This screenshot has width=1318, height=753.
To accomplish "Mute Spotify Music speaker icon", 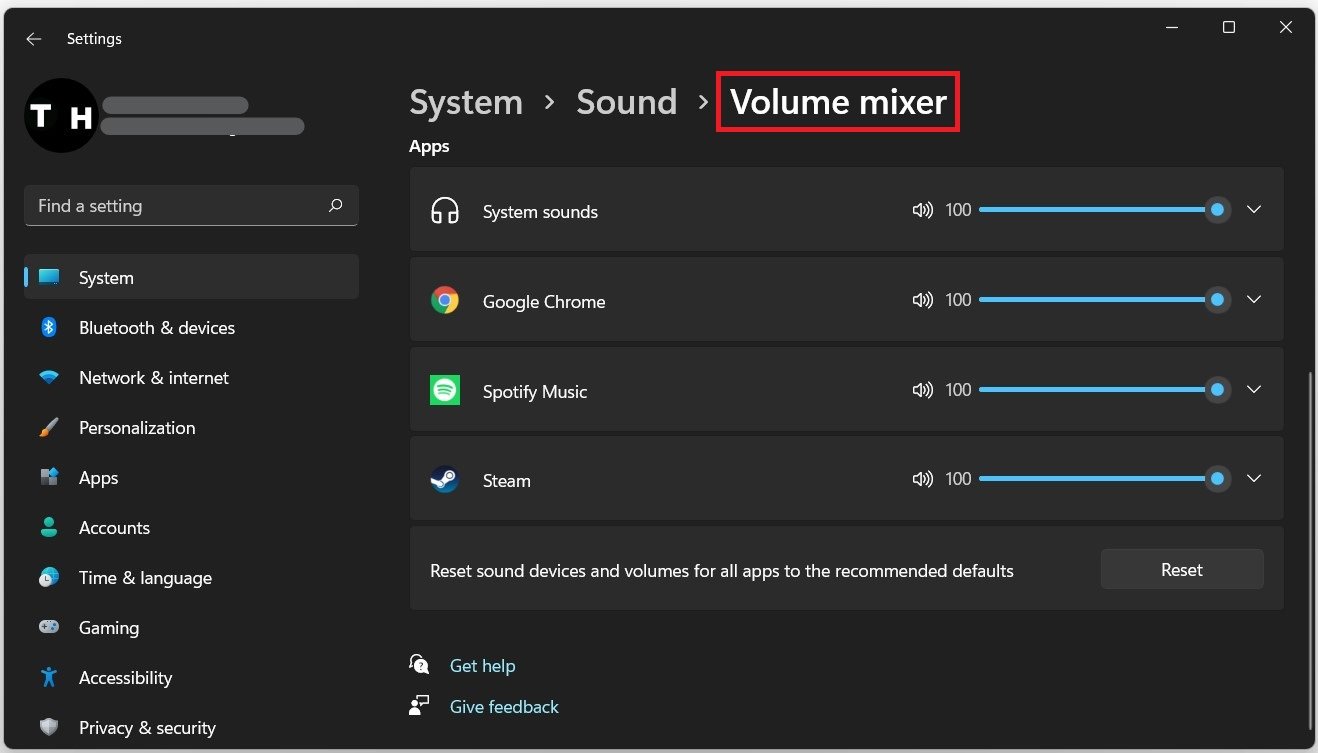I will 922,390.
